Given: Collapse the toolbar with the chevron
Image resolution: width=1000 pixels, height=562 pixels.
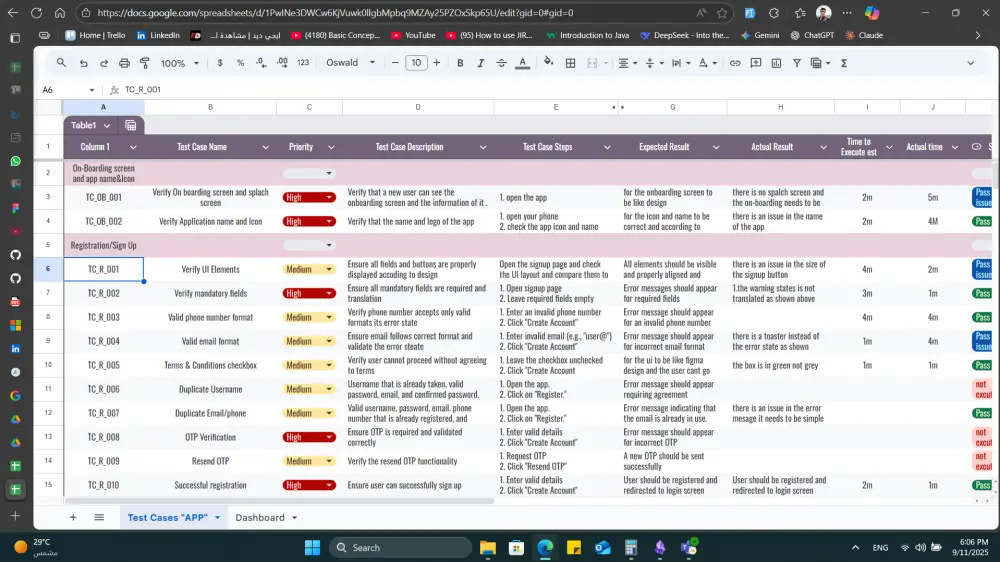Looking at the screenshot, I should point(971,63).
